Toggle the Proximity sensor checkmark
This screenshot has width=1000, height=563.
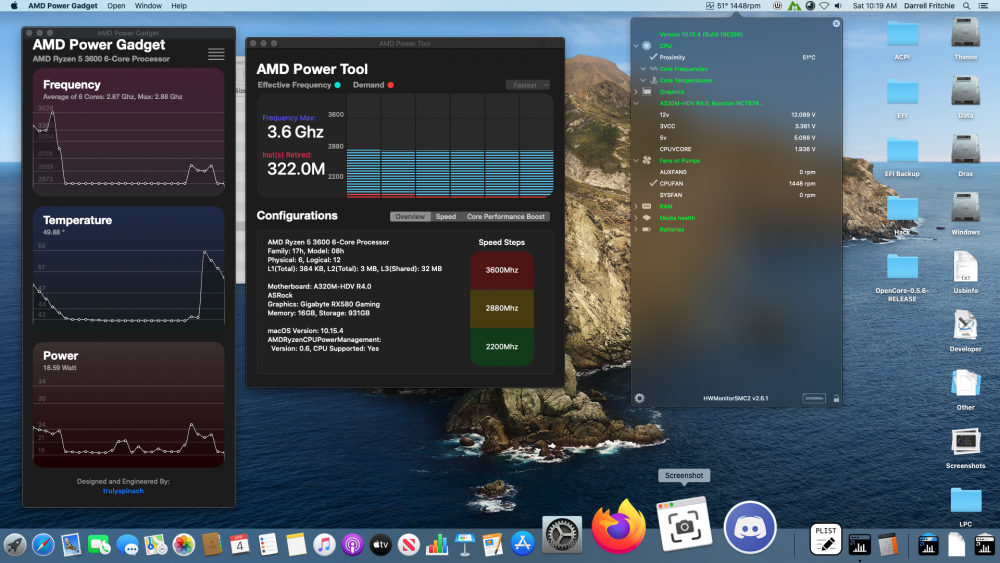click(653, 57)
